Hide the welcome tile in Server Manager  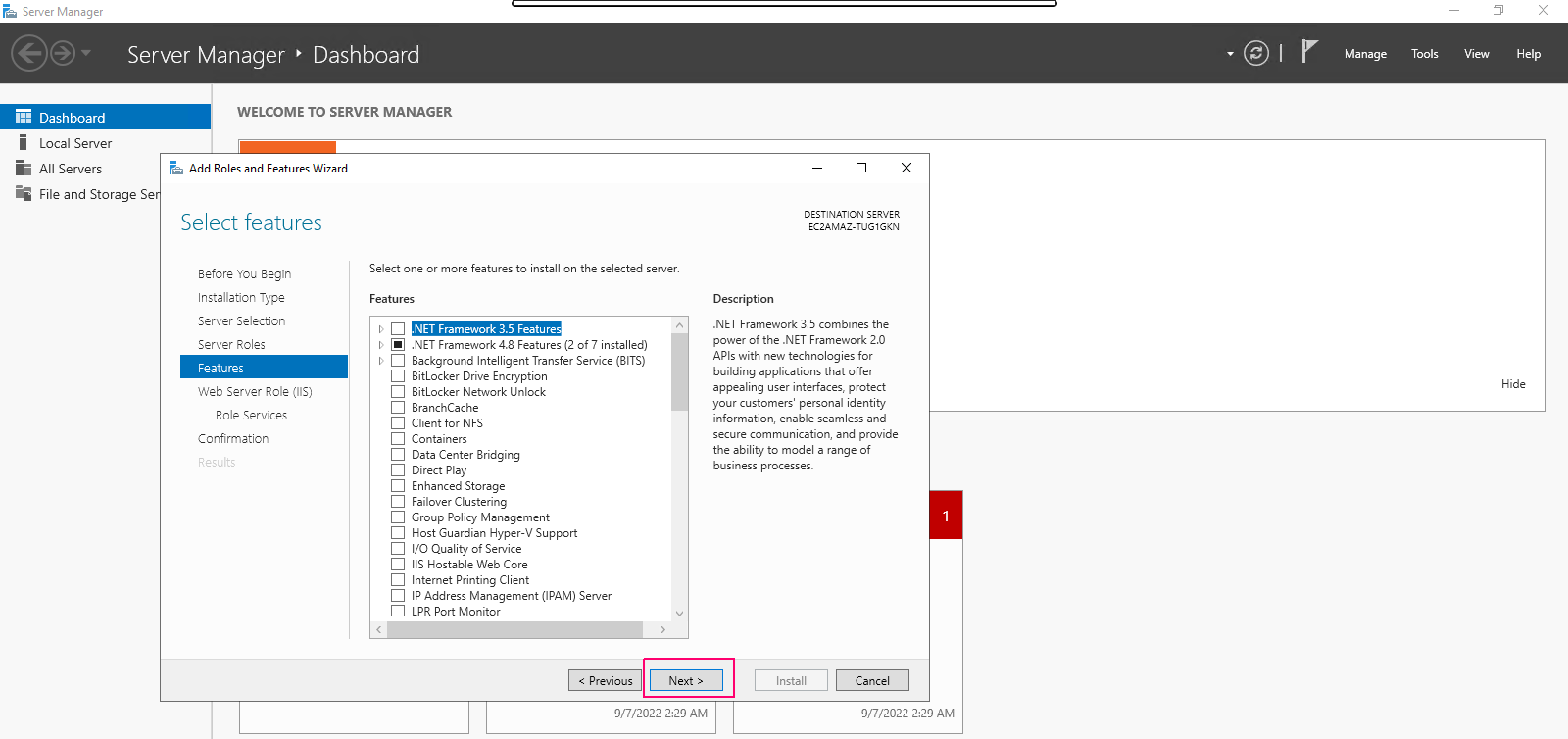[1513, 384]
